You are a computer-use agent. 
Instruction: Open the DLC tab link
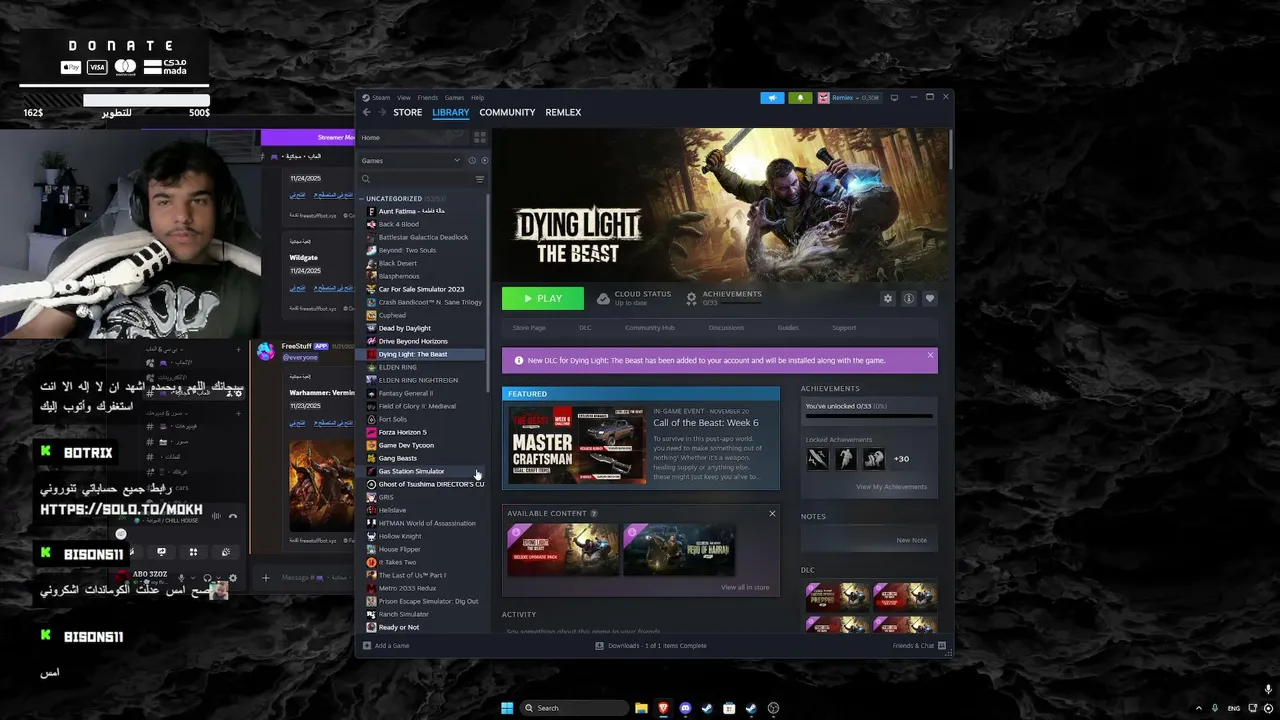coord(585,328)
